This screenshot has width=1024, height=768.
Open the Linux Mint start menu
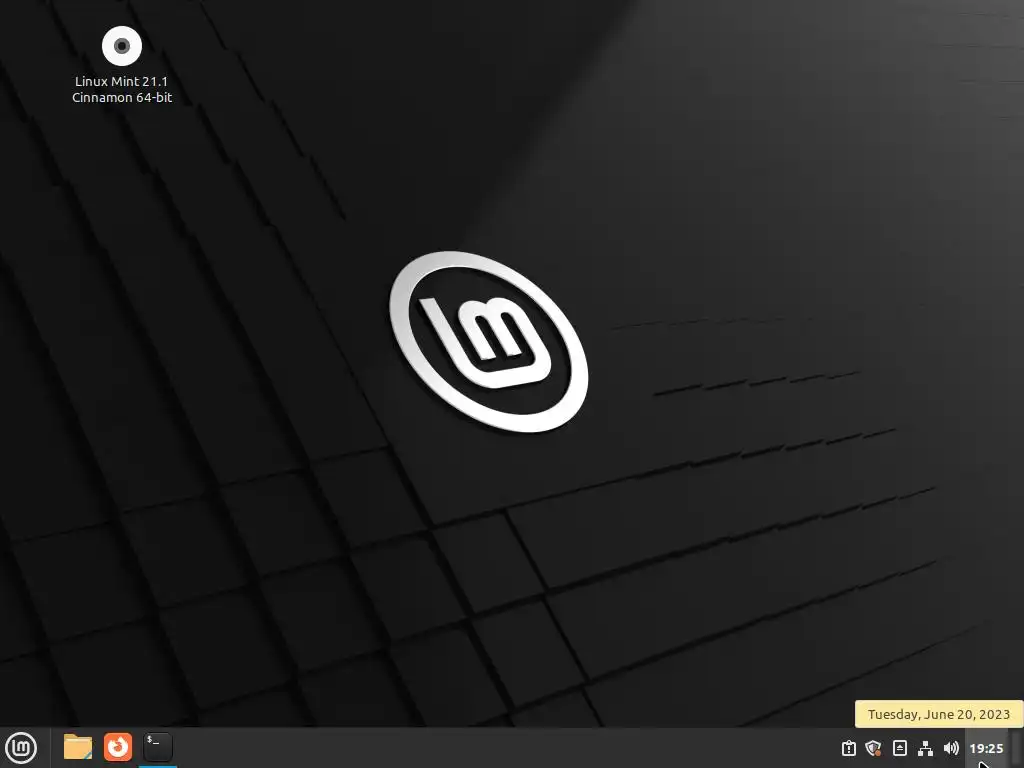[21, 748]
